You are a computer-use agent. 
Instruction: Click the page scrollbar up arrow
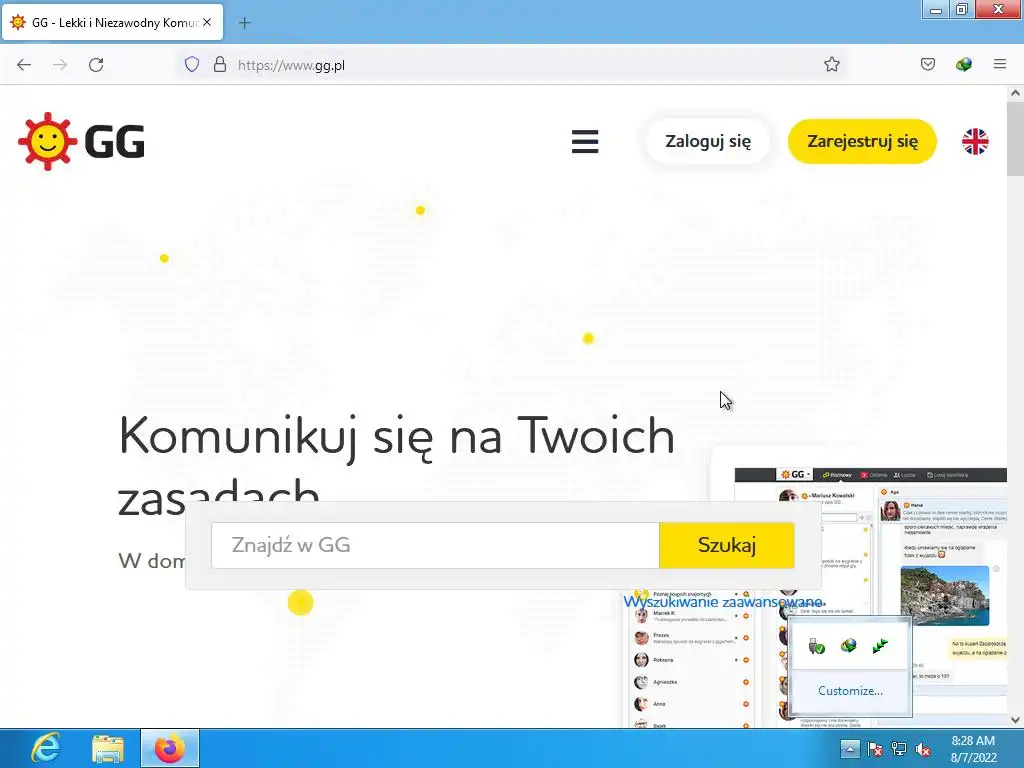(x=1016, y=93)
